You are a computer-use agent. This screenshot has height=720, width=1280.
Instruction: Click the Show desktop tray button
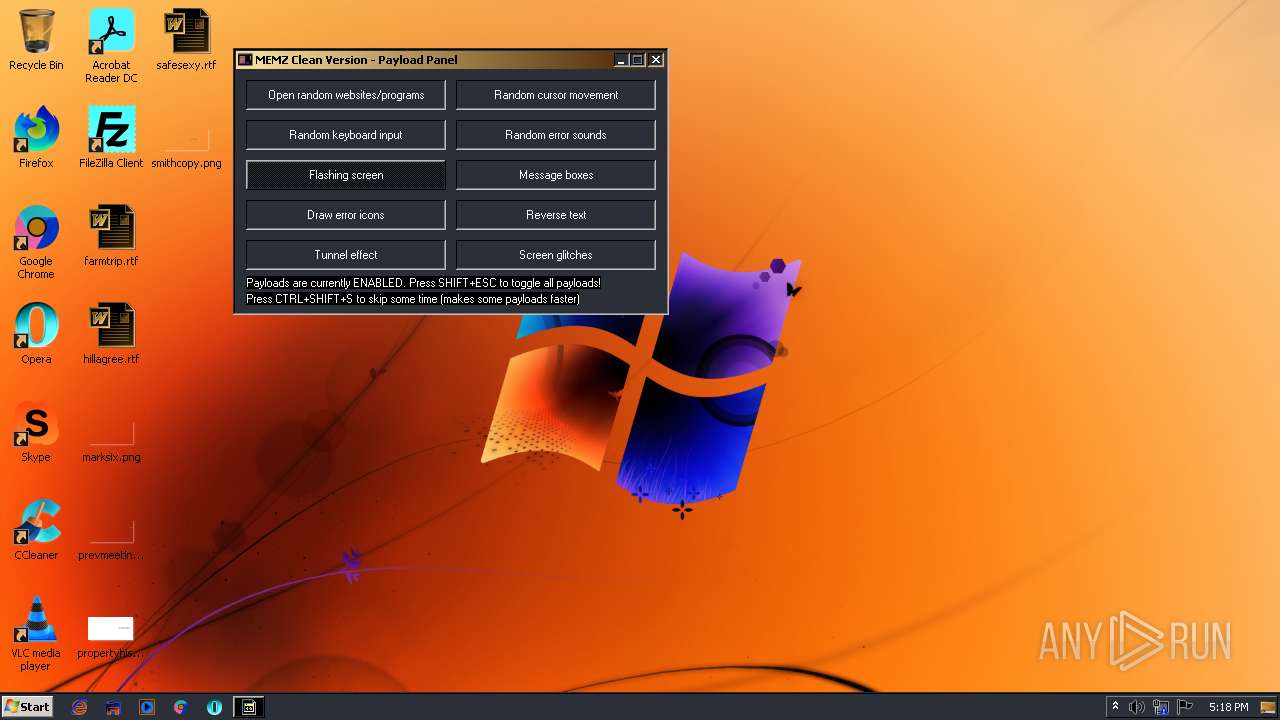pyautogui.click(x=1270, y=707)
